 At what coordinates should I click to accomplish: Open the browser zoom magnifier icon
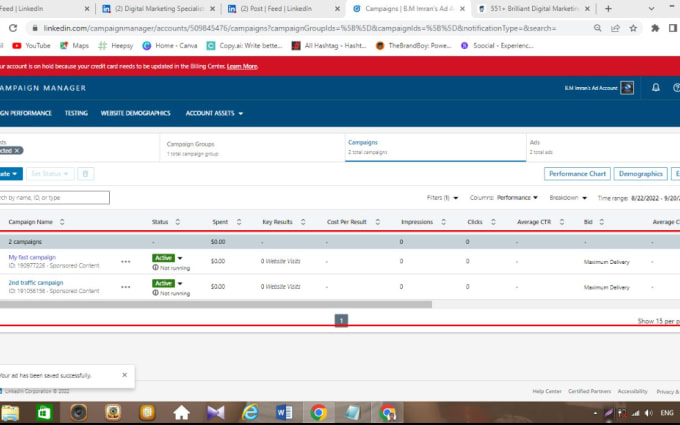[x=598, y=28]
